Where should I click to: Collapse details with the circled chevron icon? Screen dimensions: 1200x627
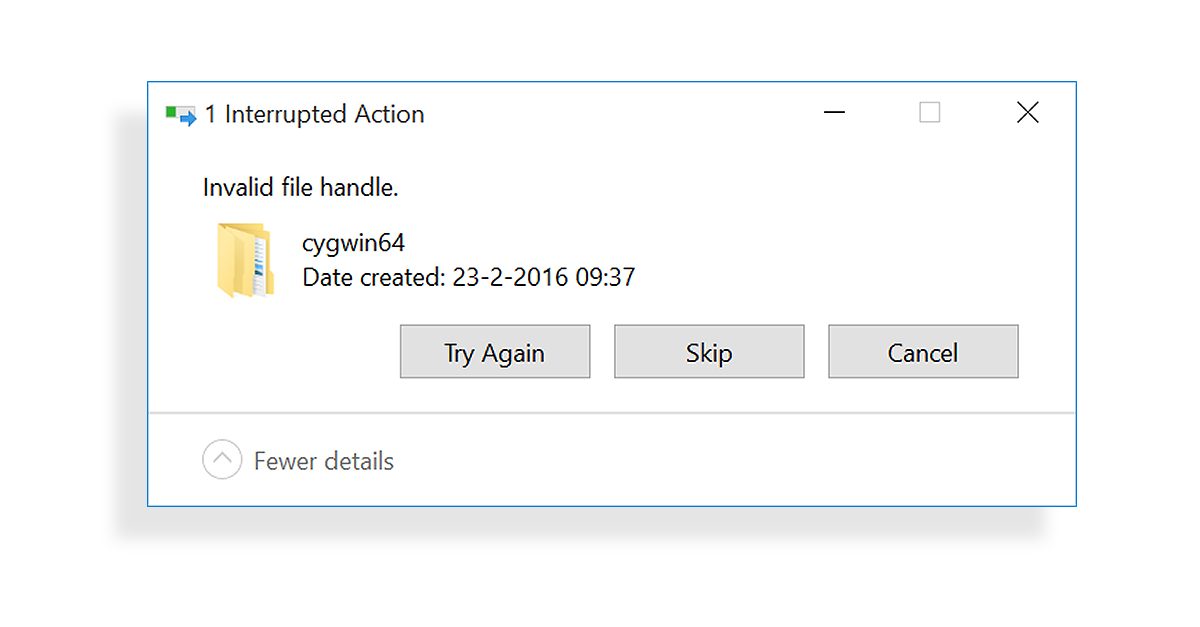222,461
